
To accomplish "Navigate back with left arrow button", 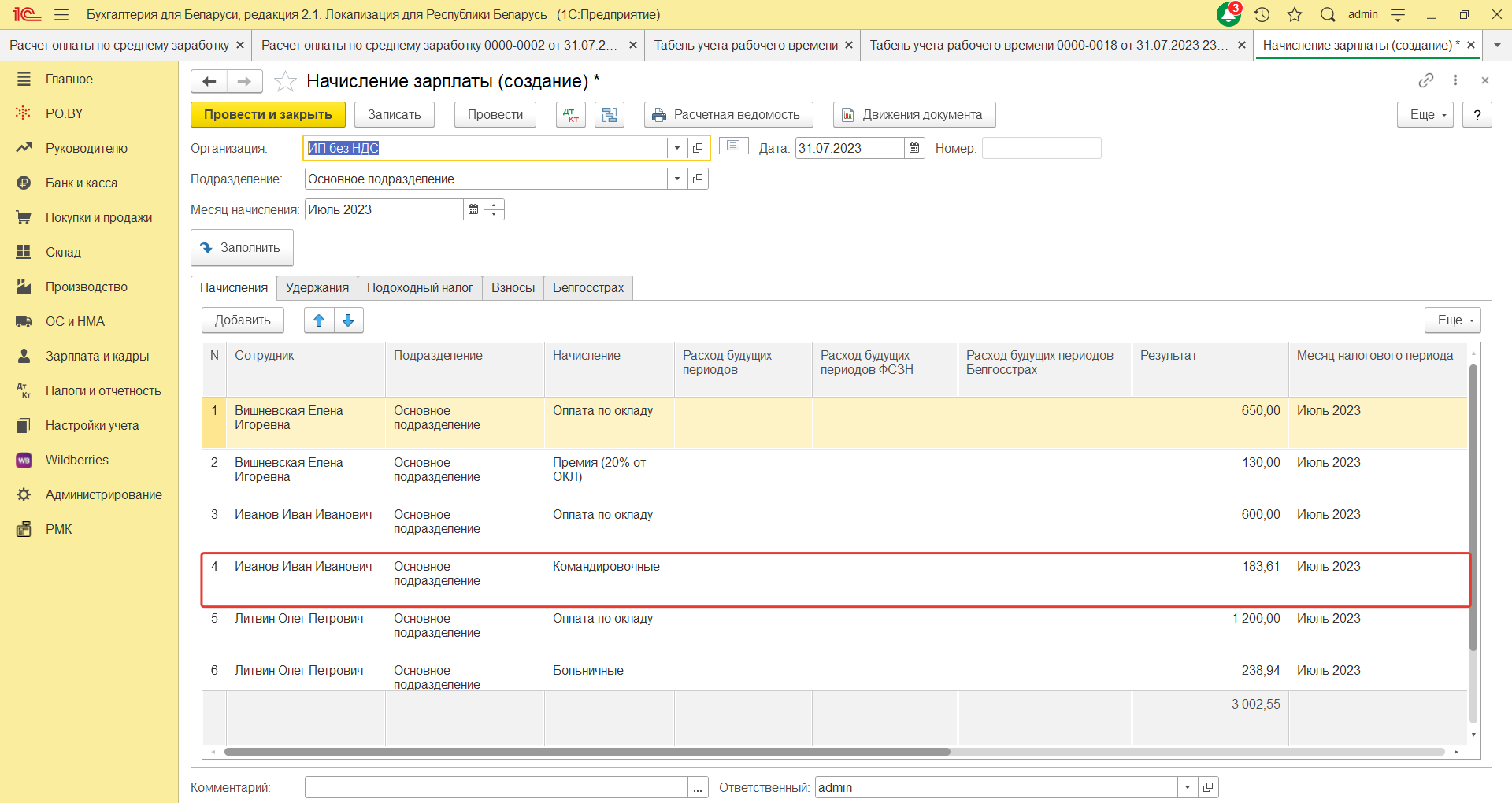I will 209,81.
